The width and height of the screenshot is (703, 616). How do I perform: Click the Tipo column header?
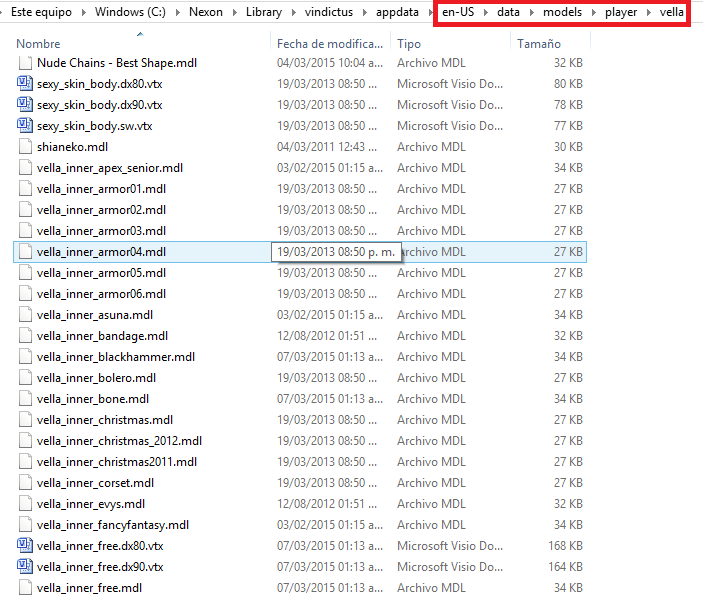409,44
